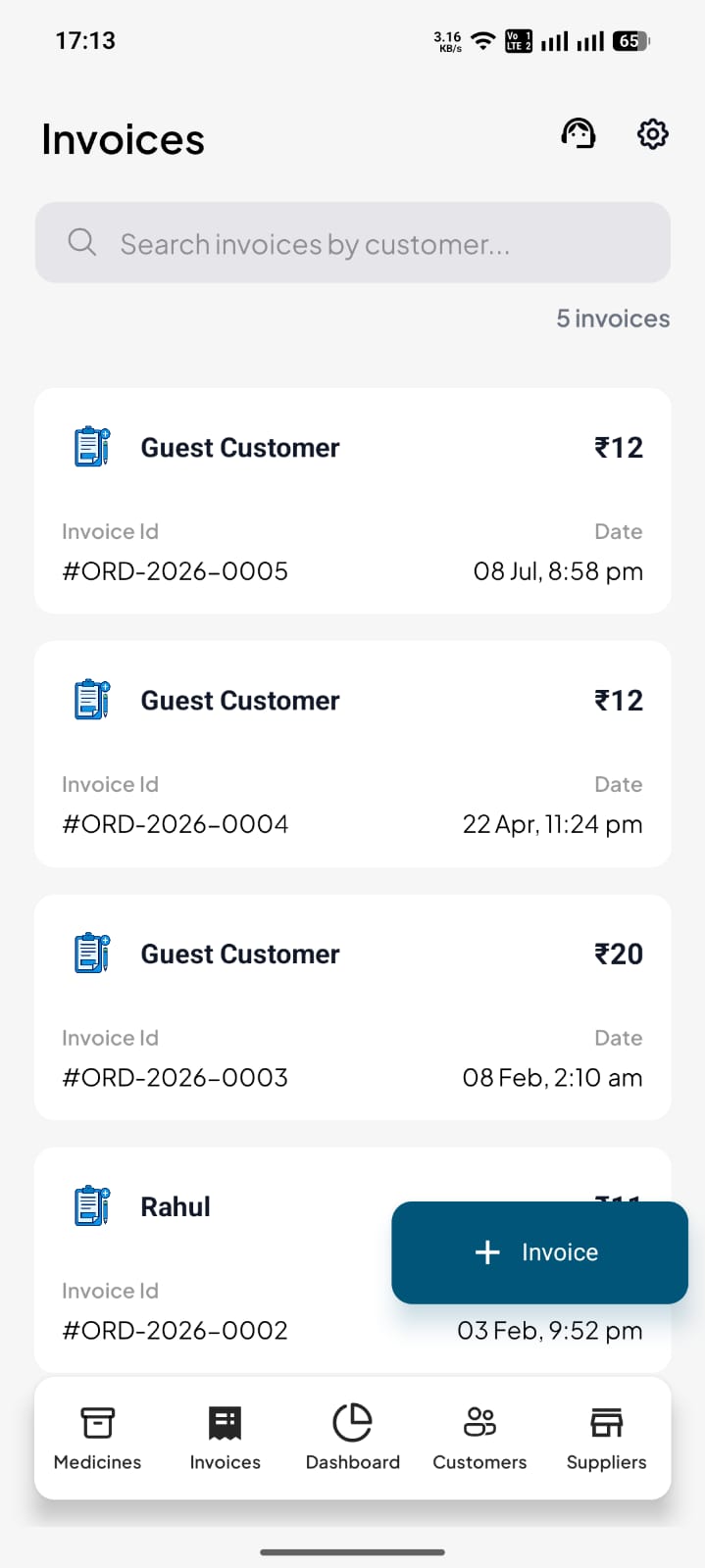Click the 5 invoices count label
The width and height of the screenshot is (705, 1568).
point(613,318)
